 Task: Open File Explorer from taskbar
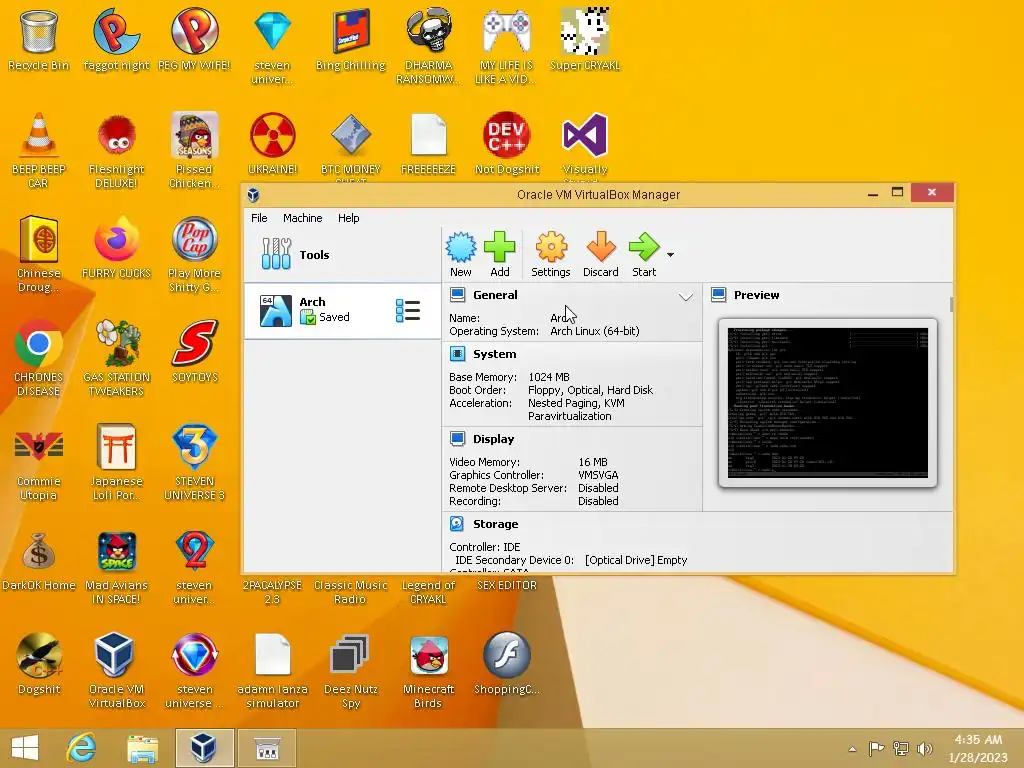(142, 748)
